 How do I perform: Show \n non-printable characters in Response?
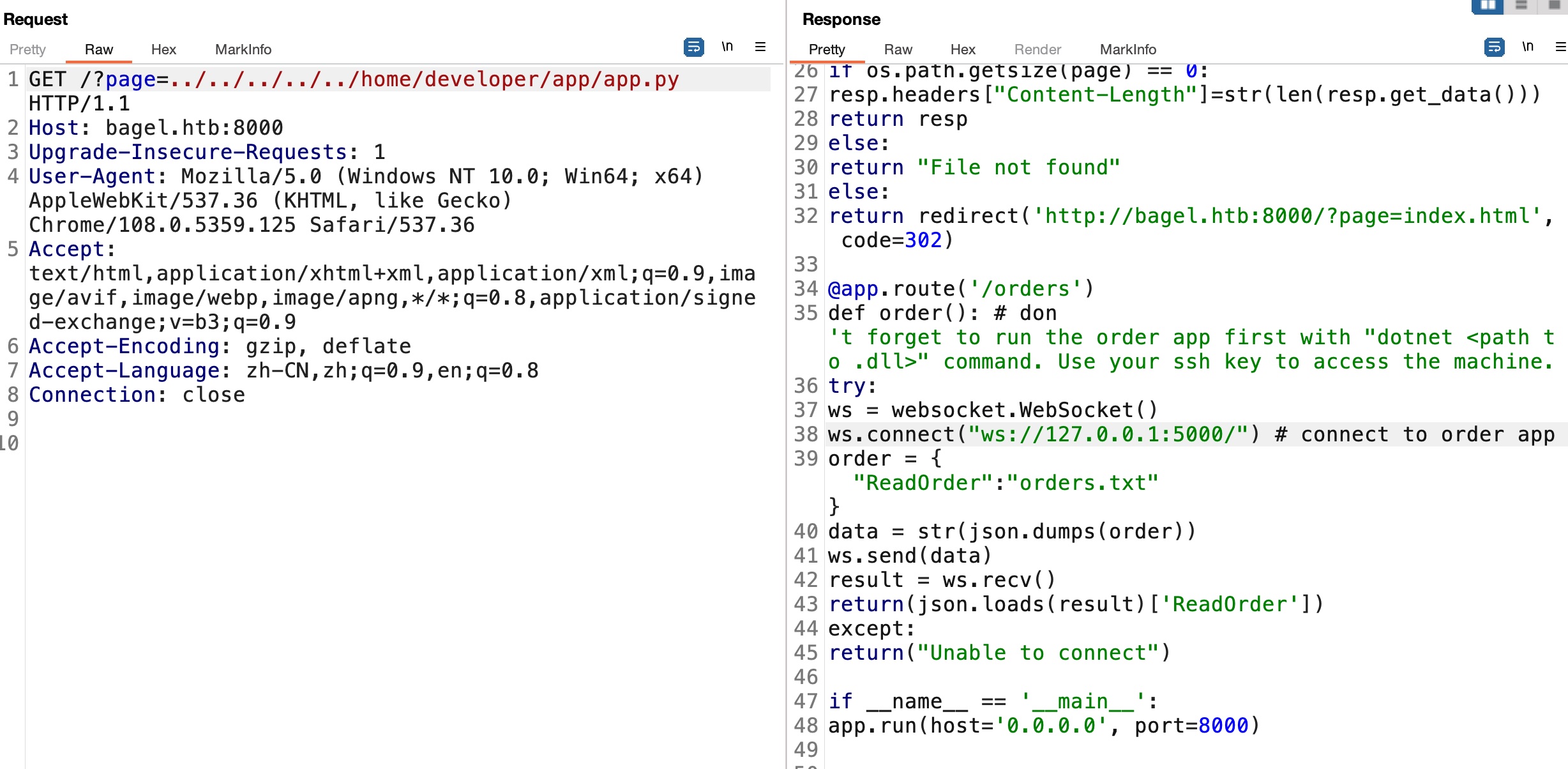1528,47
